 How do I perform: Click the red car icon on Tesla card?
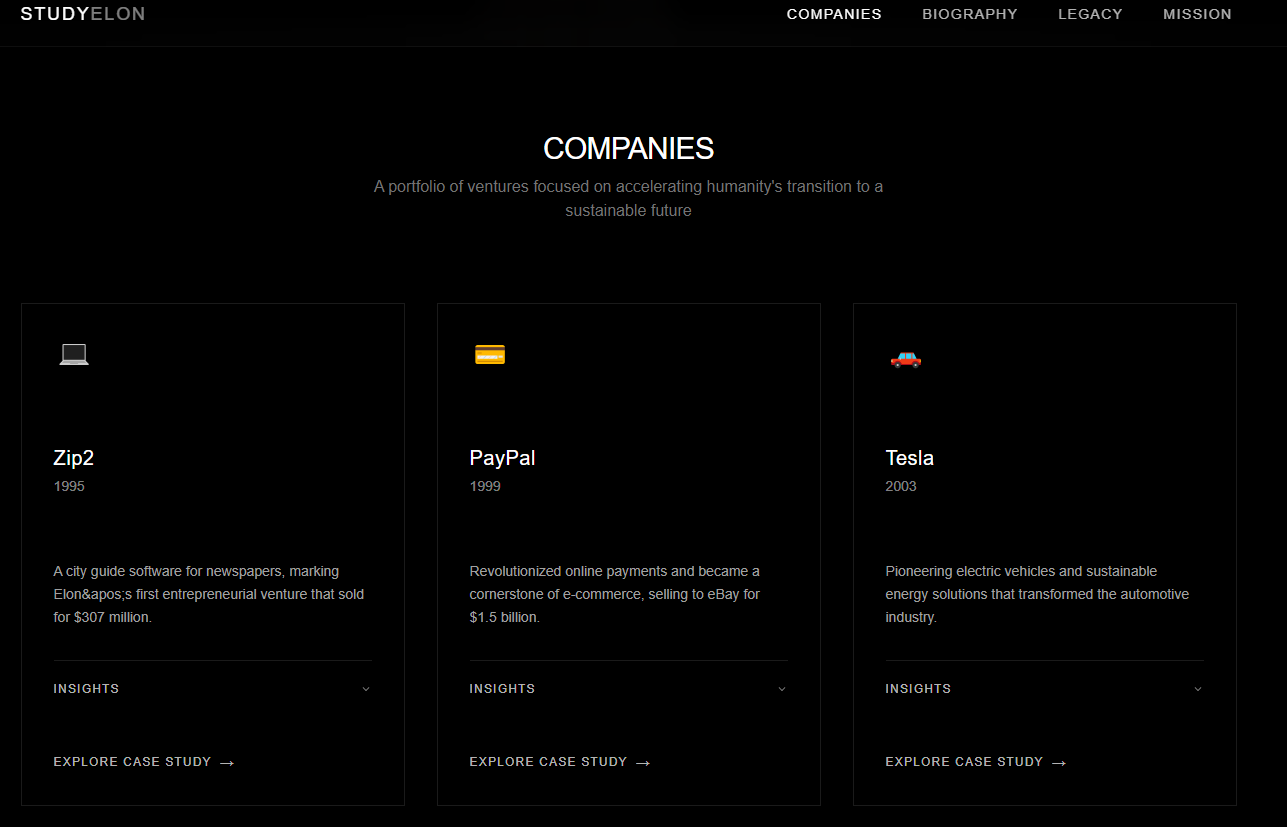pyautogui.click(x=906, y=358)
